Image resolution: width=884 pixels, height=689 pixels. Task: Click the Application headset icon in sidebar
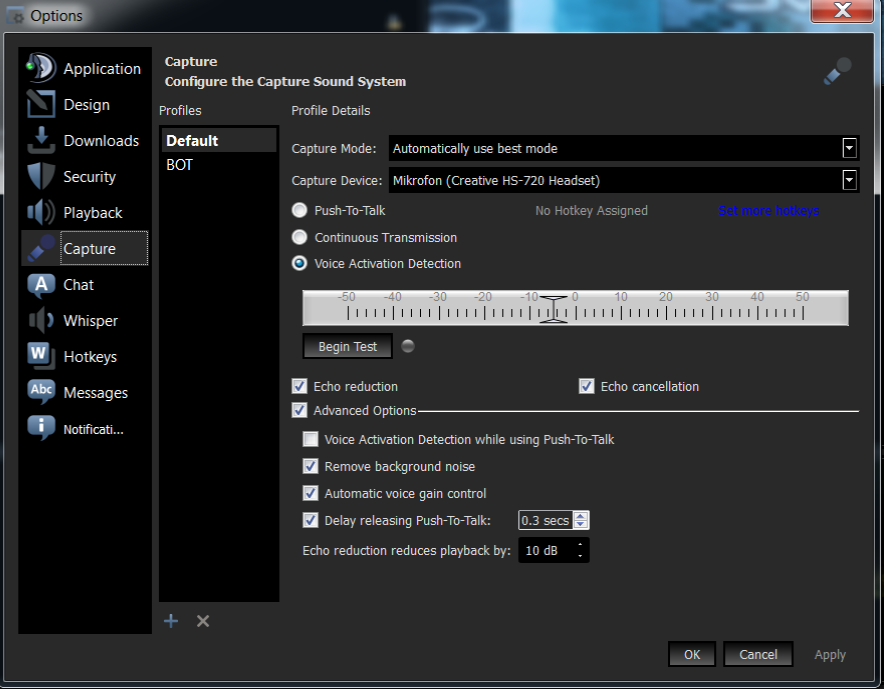tap(41, 68)
